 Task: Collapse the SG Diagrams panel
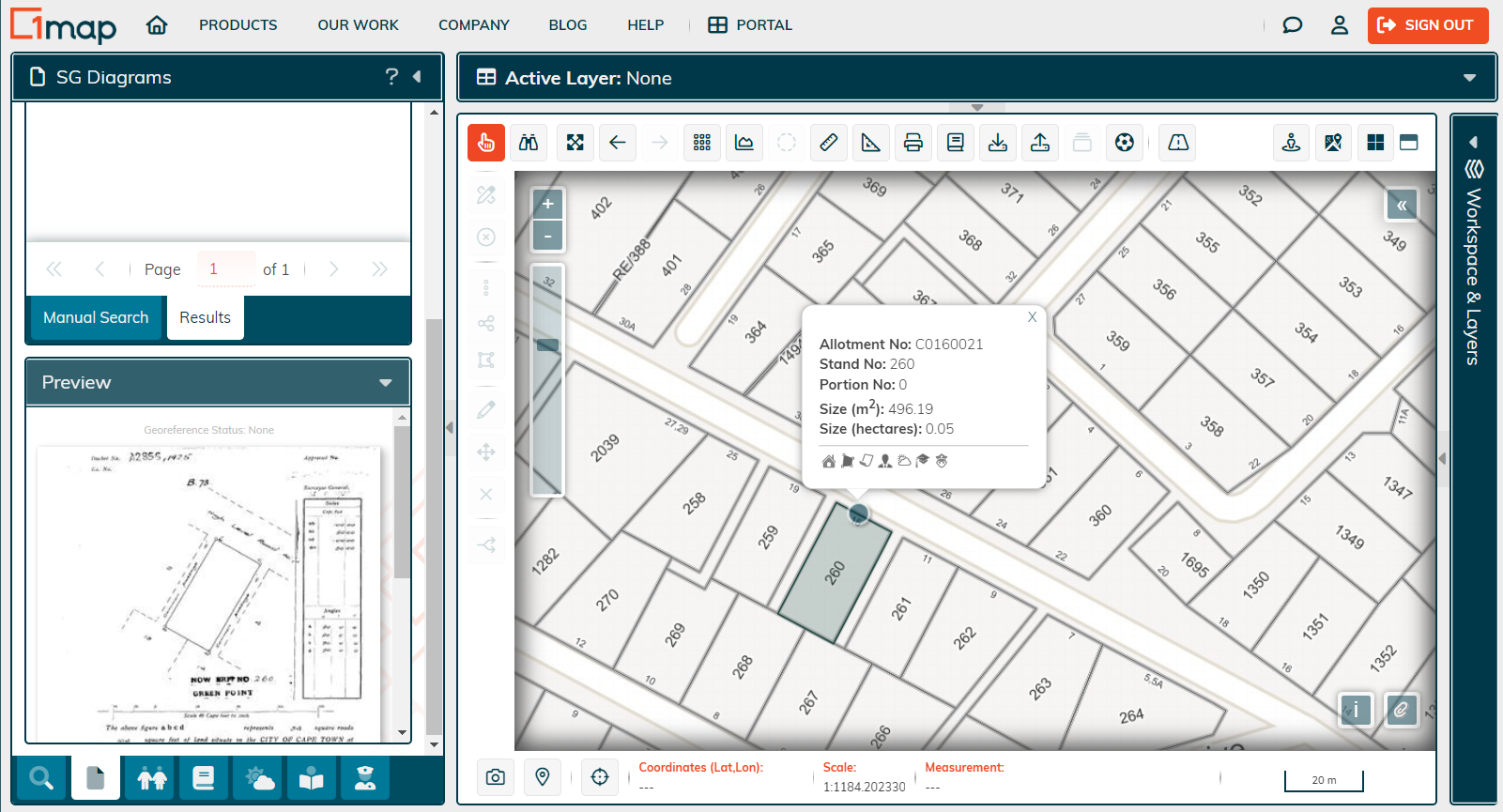417,77
